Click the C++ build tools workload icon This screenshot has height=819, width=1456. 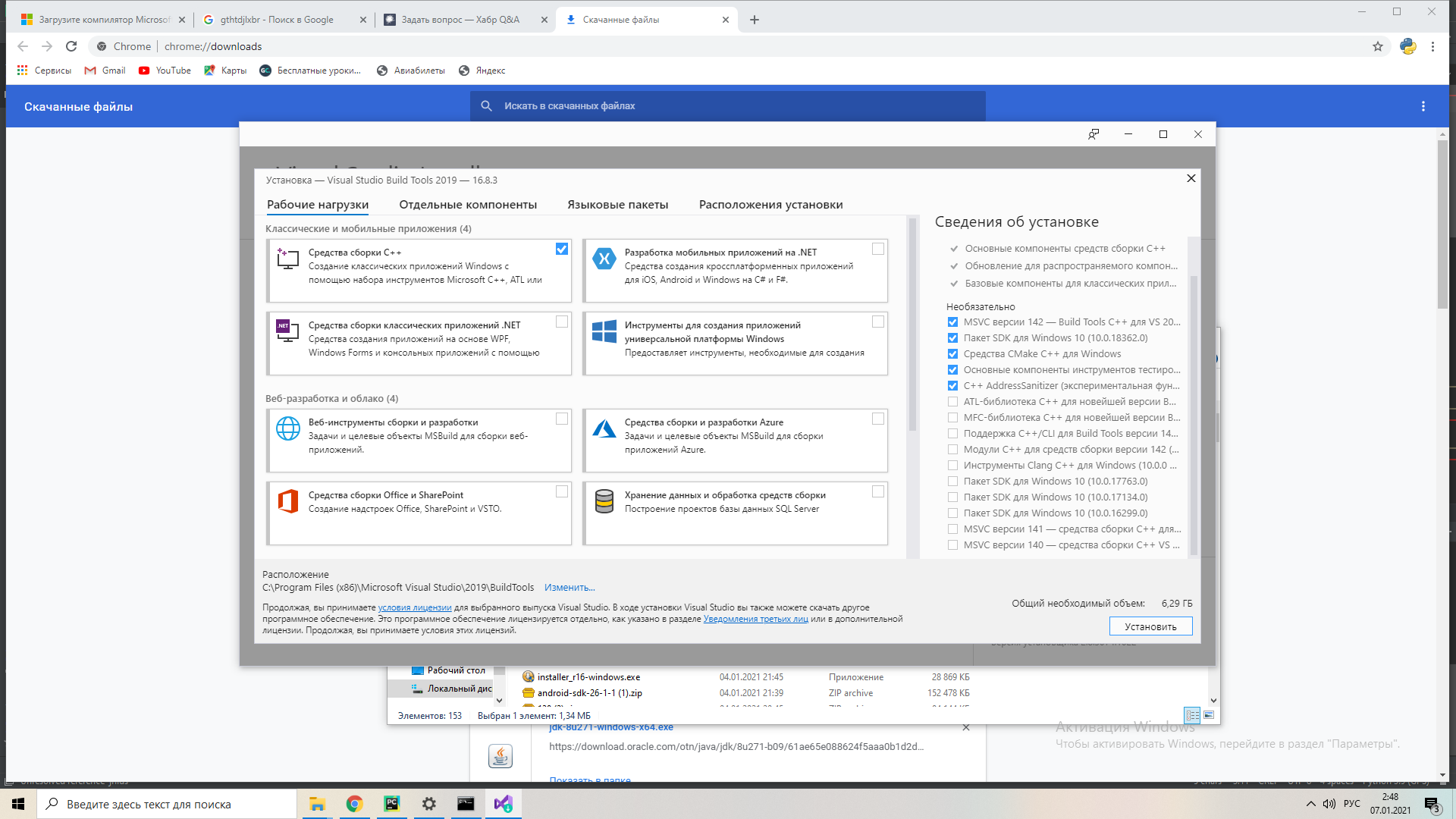(287, 259)
